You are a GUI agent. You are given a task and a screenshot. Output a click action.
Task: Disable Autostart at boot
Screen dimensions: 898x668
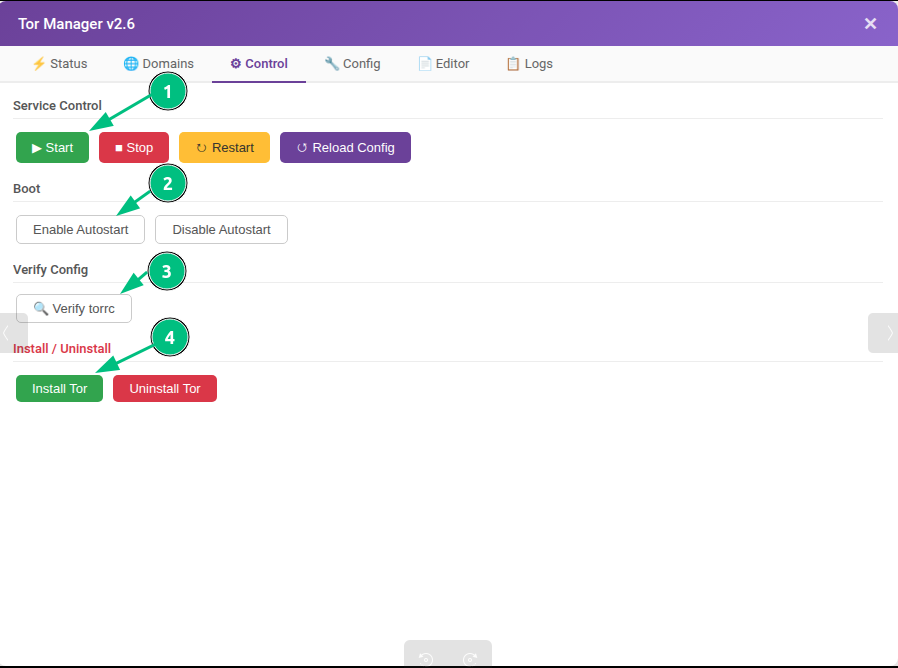[222, 230]
